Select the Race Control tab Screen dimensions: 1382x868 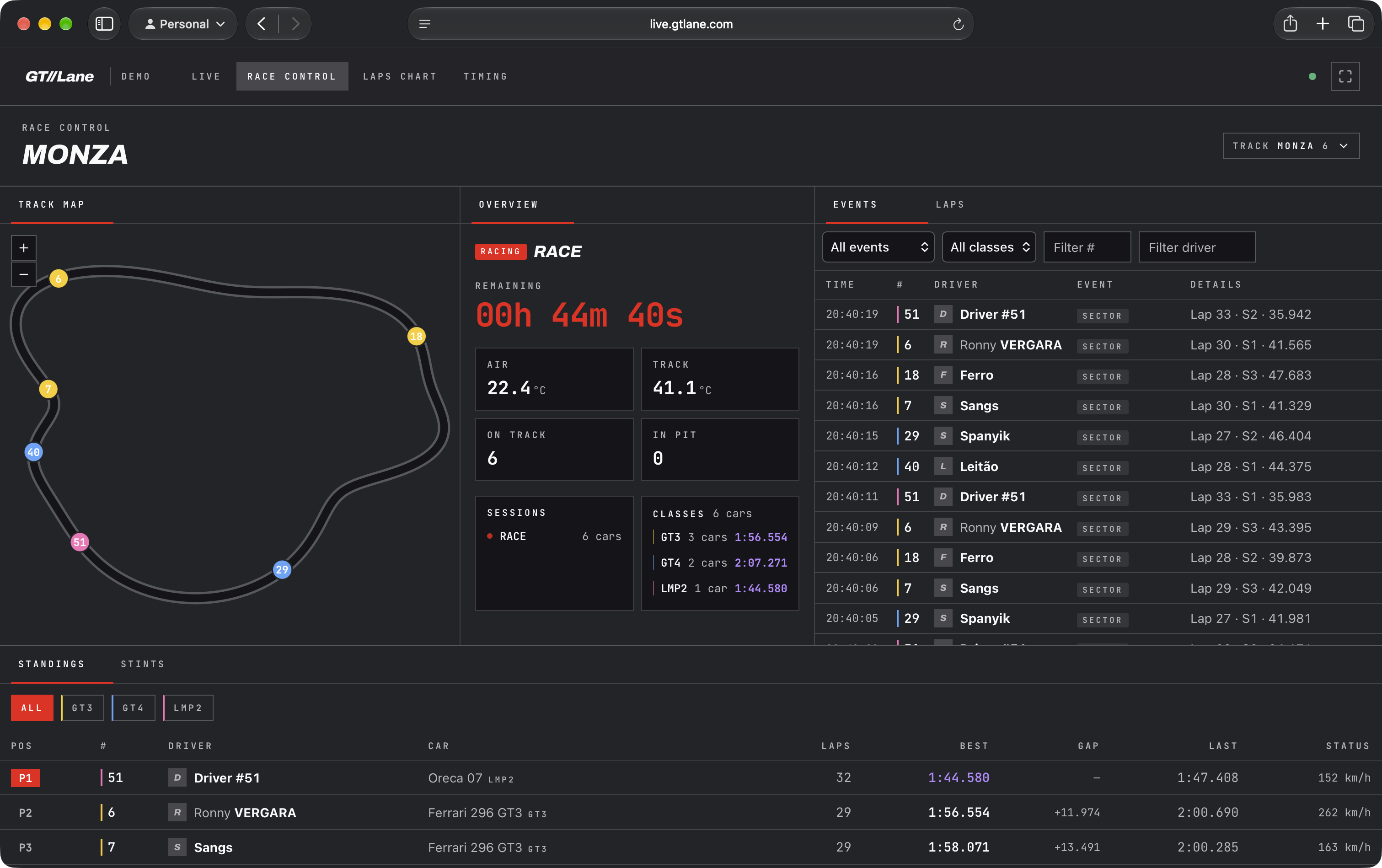[292, 76]
